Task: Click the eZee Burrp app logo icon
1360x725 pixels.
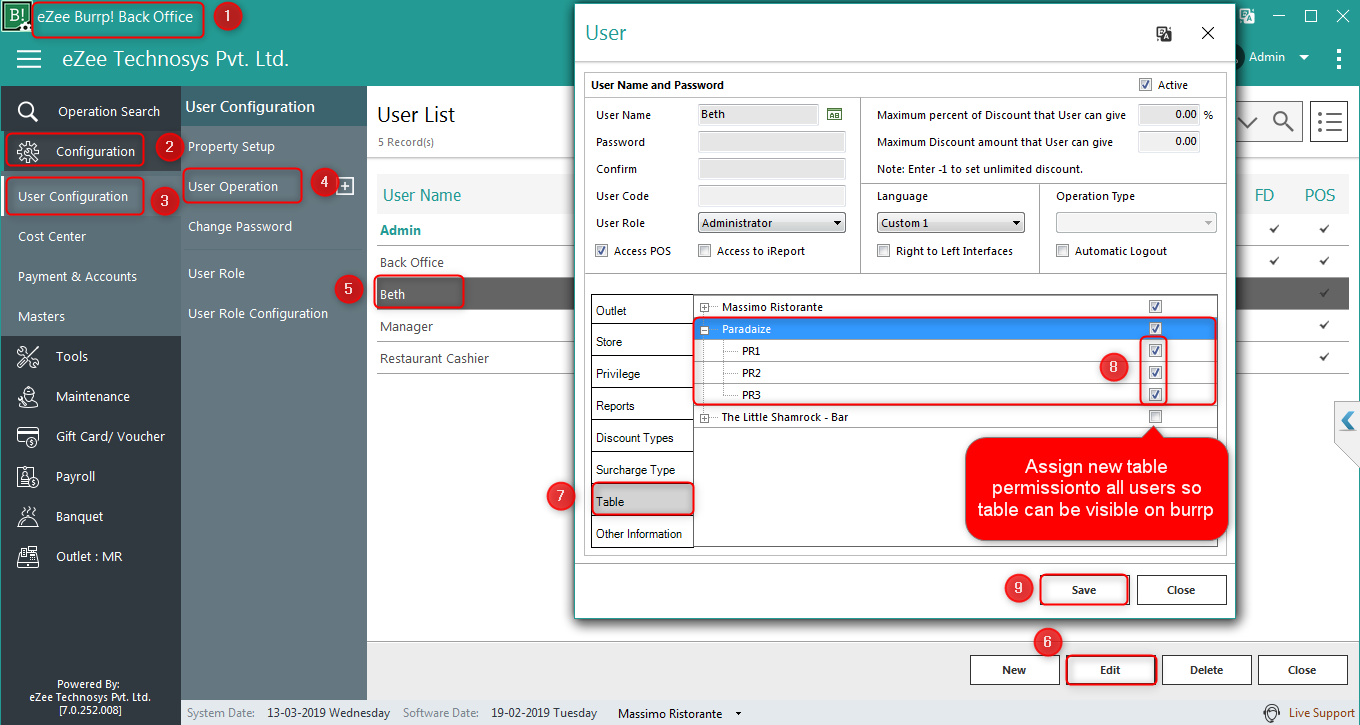Action: pyautogui.click(x=16, y=17)
